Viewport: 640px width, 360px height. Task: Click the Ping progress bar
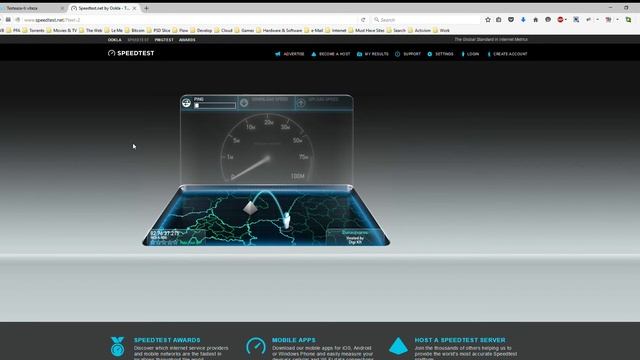(215, 106)
